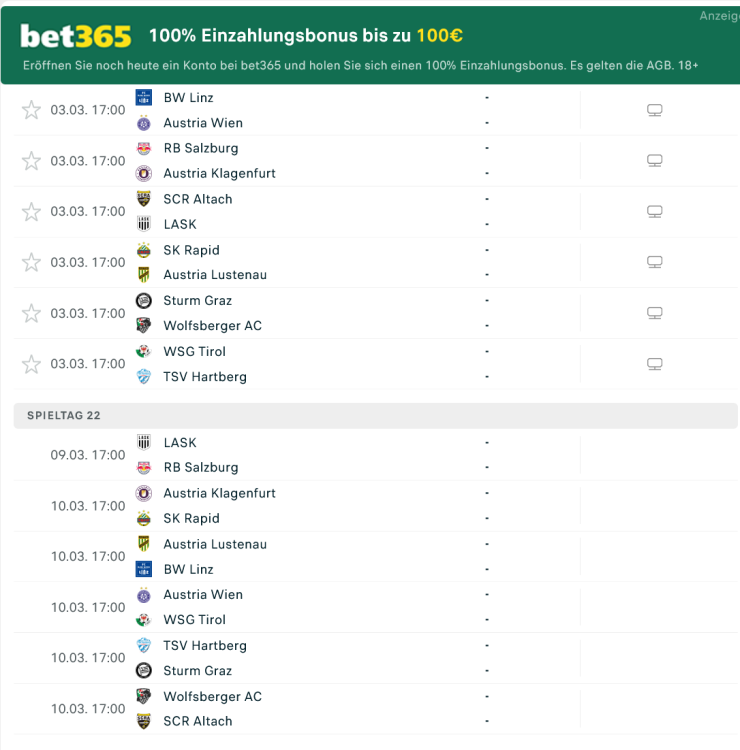The height and width of the screenshot is (750, 740).
Task: Open the 100% Einzahlungsbonus banner offer
Action: pyautogui.click(x=305, y=36)
